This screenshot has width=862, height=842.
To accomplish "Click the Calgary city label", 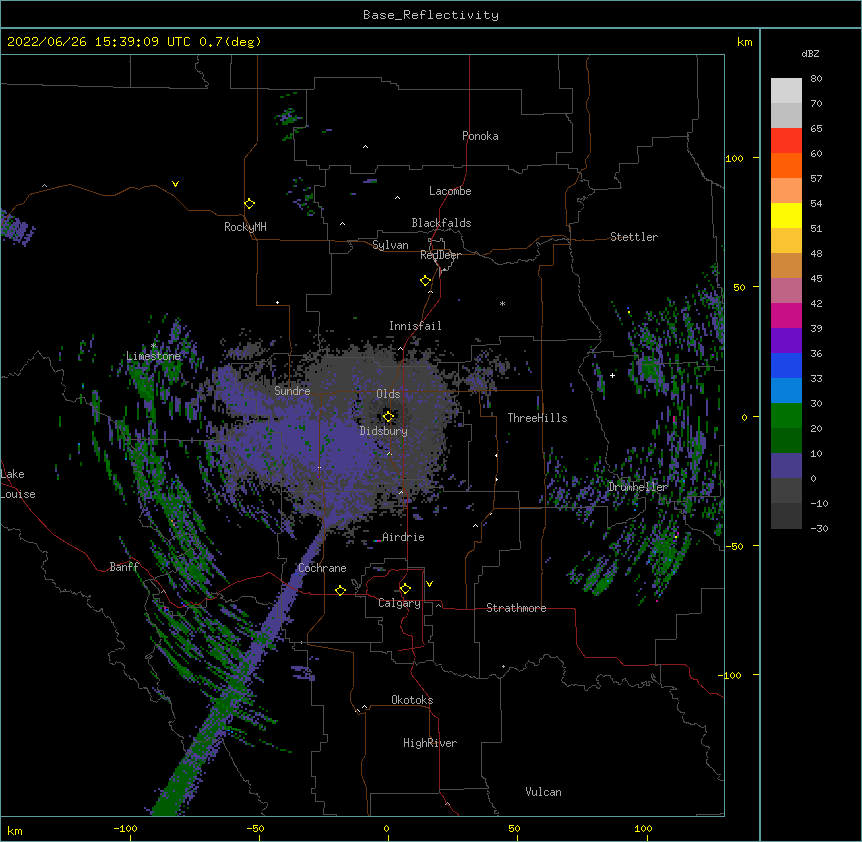I will pyautogui.click(x=399, y=603).
